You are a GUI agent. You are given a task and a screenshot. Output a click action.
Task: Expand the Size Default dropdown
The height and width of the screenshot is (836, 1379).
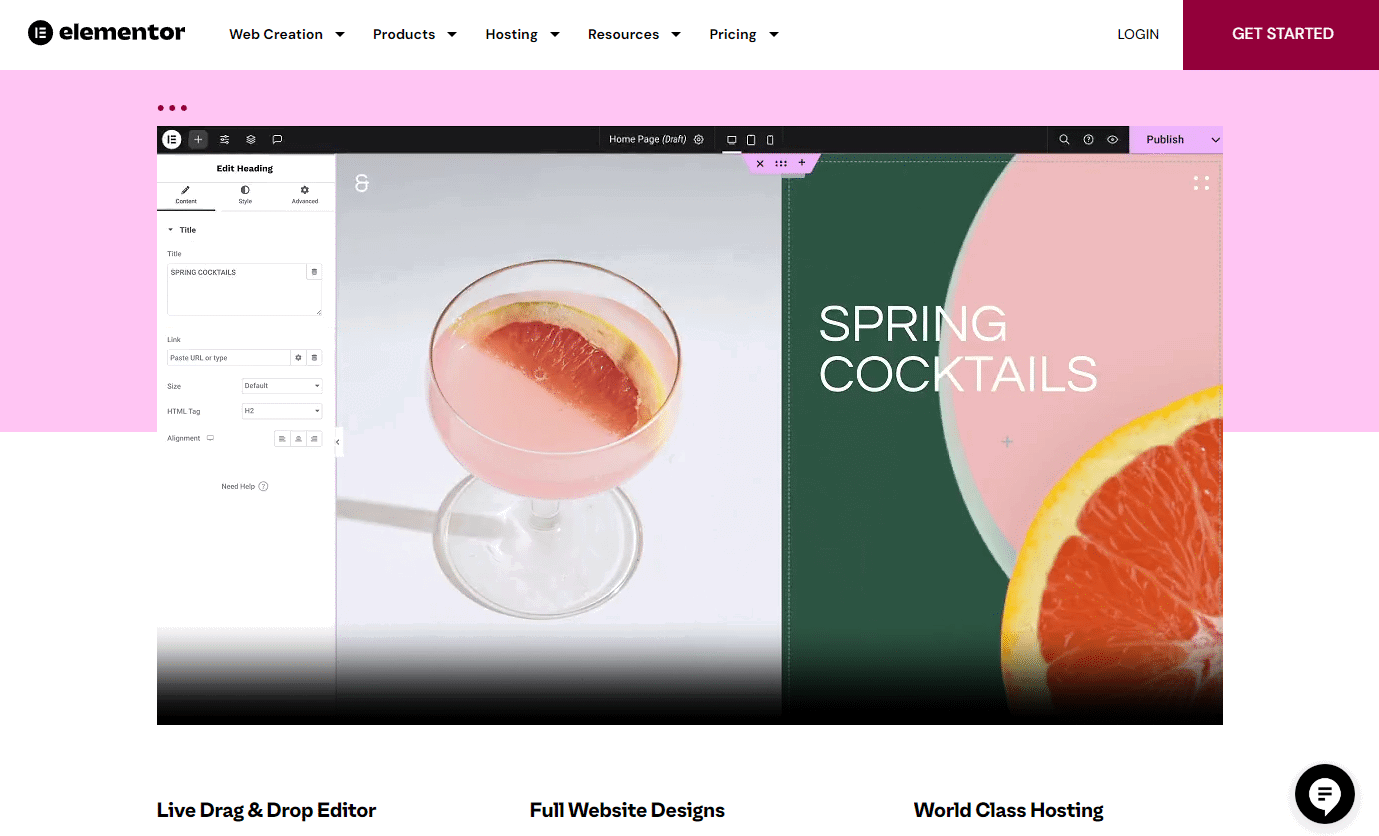pos(282,385)
